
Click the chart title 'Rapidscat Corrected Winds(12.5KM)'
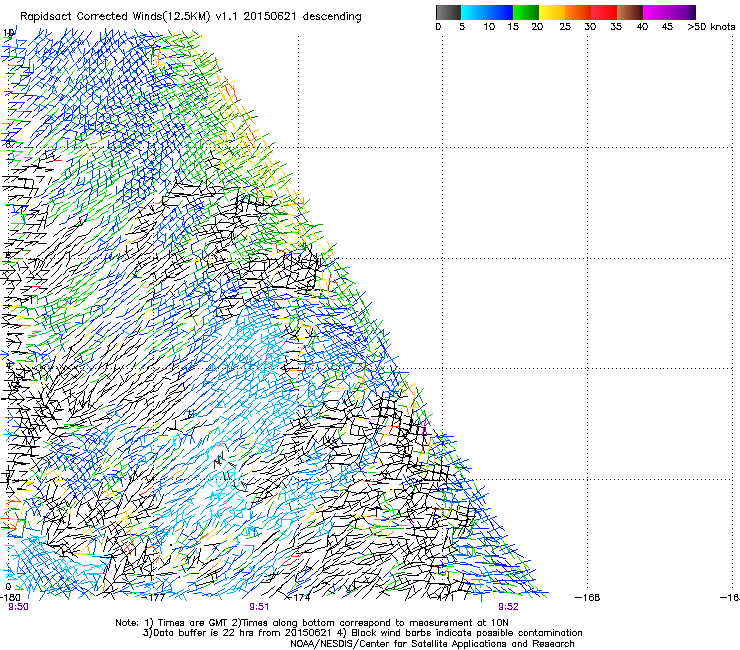(x=115, y=17)
